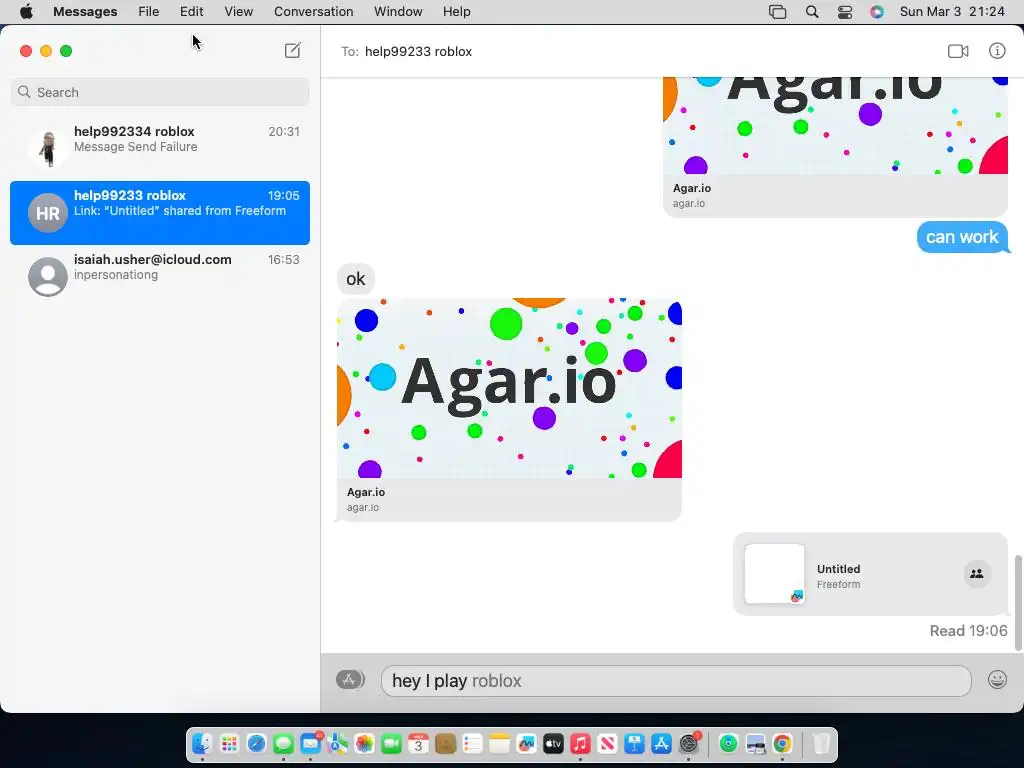
Task: Open the iMessage apps button
Action: 350,680
